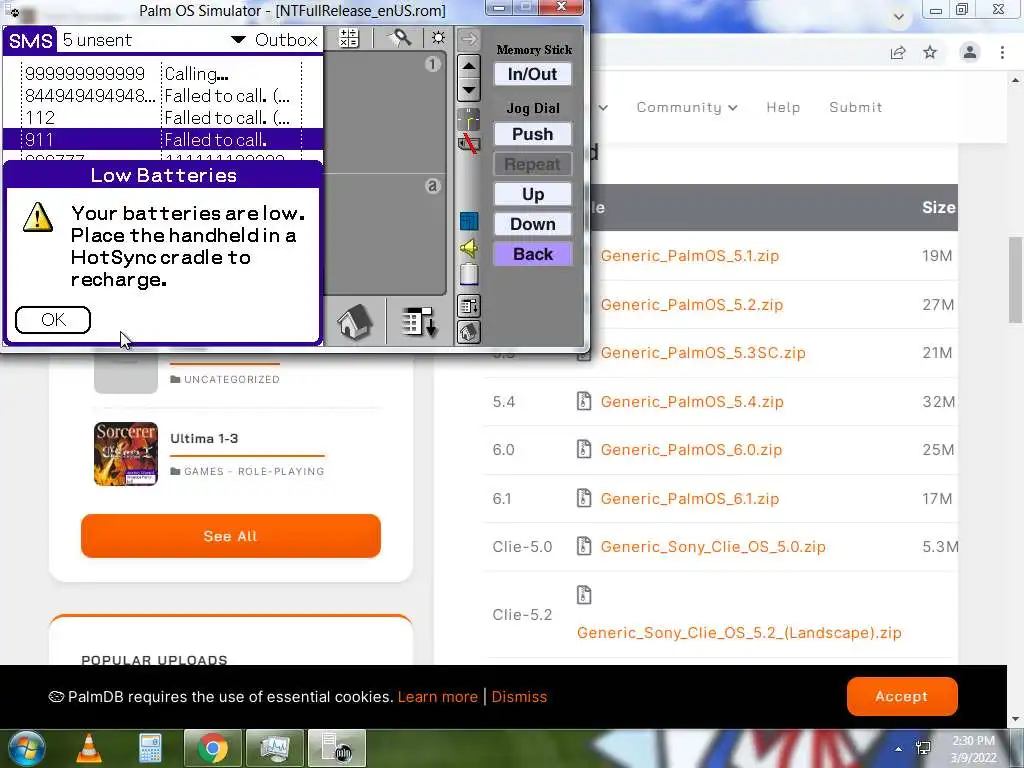Click the yellow speaker sound icon

[x=468, y=248]
